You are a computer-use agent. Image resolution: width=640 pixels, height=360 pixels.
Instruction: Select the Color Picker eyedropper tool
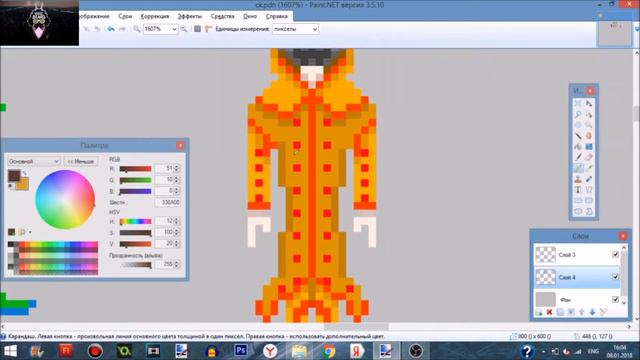[x=589, y=168]
